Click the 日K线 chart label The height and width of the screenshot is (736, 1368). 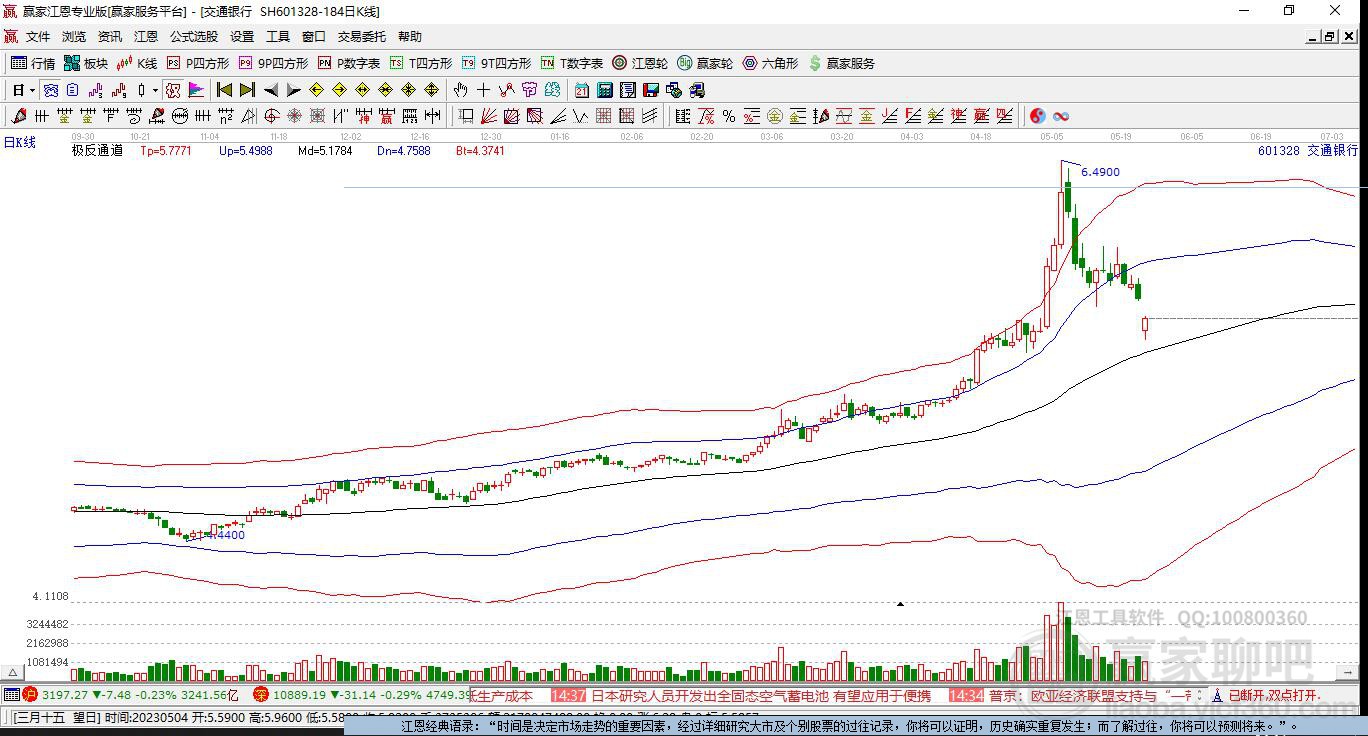tap(20, 143)
